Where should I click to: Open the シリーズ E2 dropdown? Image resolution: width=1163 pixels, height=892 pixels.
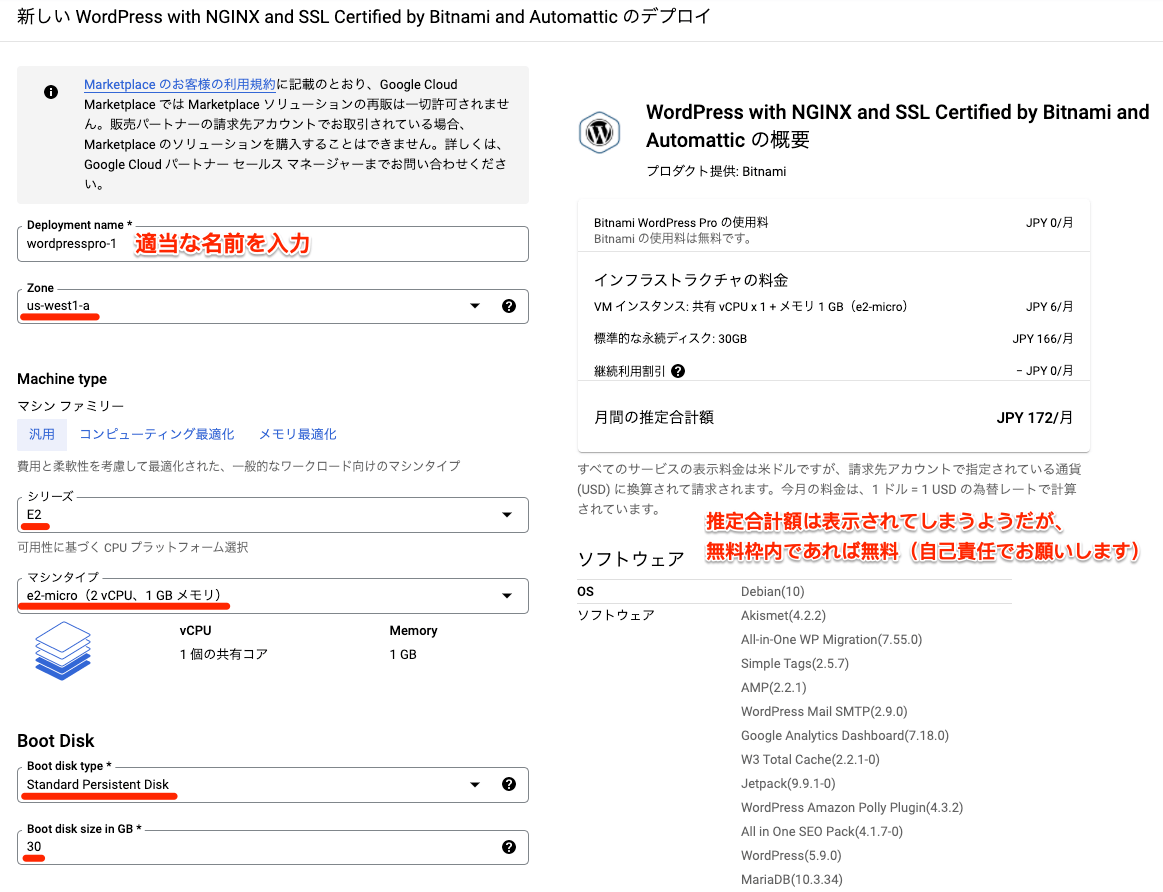pos(273,515)
